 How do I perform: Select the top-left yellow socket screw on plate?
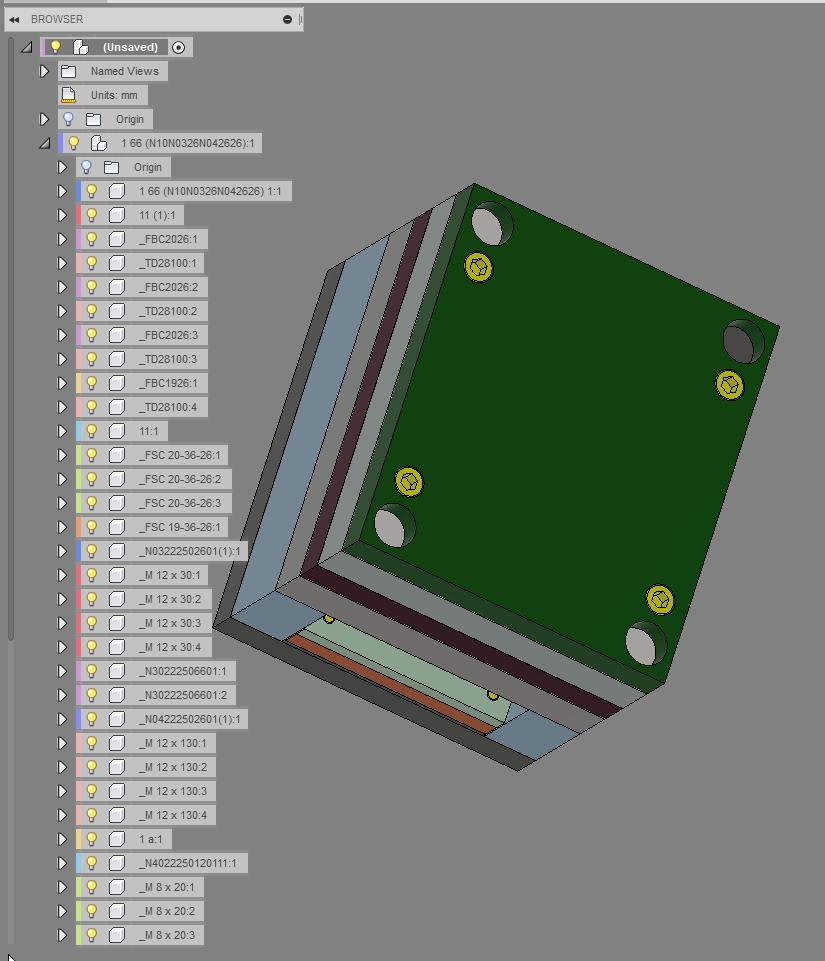[479, 267]
